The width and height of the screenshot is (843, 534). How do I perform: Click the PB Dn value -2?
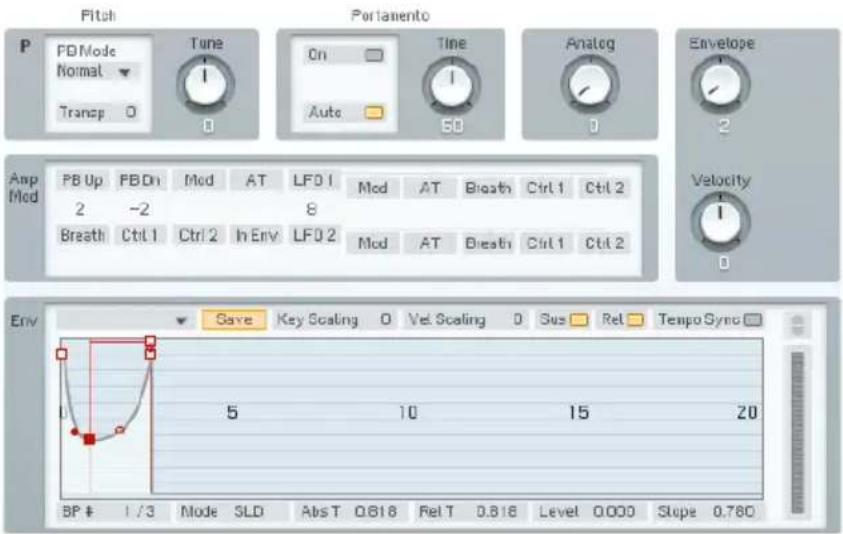[139, 209]
